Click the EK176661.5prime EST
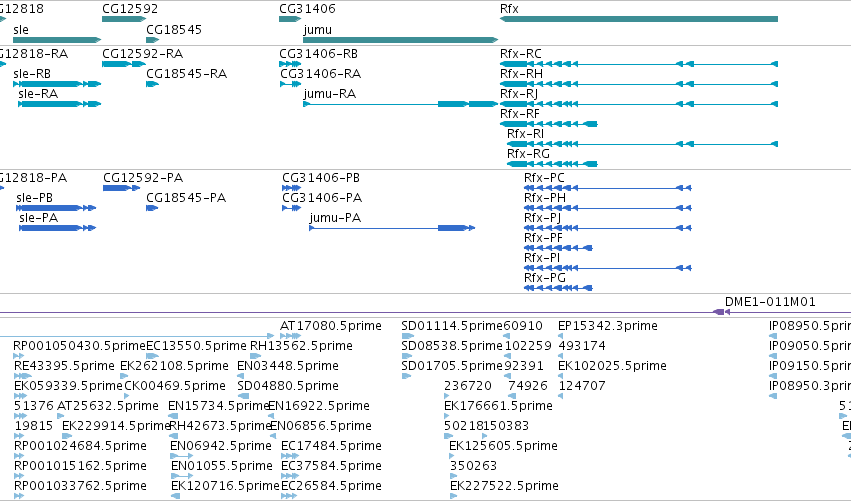 (498, 407)
